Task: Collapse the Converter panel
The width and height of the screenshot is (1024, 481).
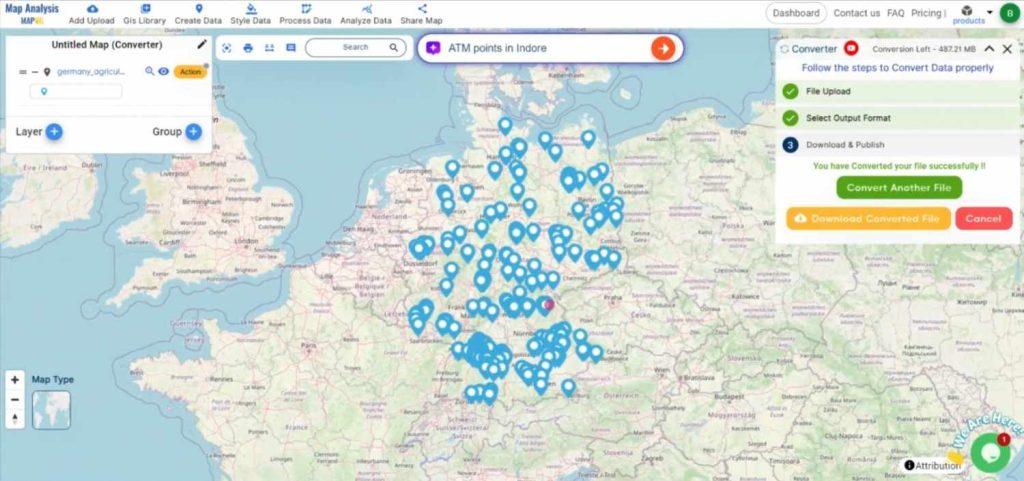Action: [x=989, y=48]
